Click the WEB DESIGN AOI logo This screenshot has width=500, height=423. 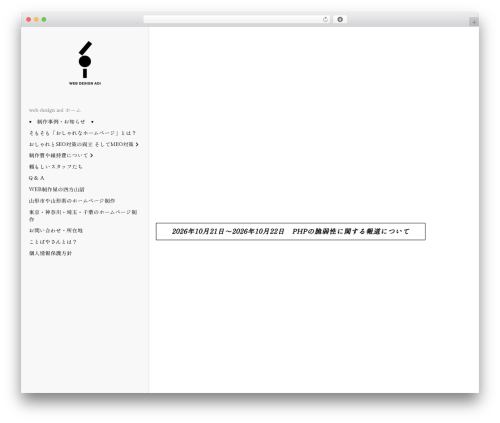coord(85,63)
